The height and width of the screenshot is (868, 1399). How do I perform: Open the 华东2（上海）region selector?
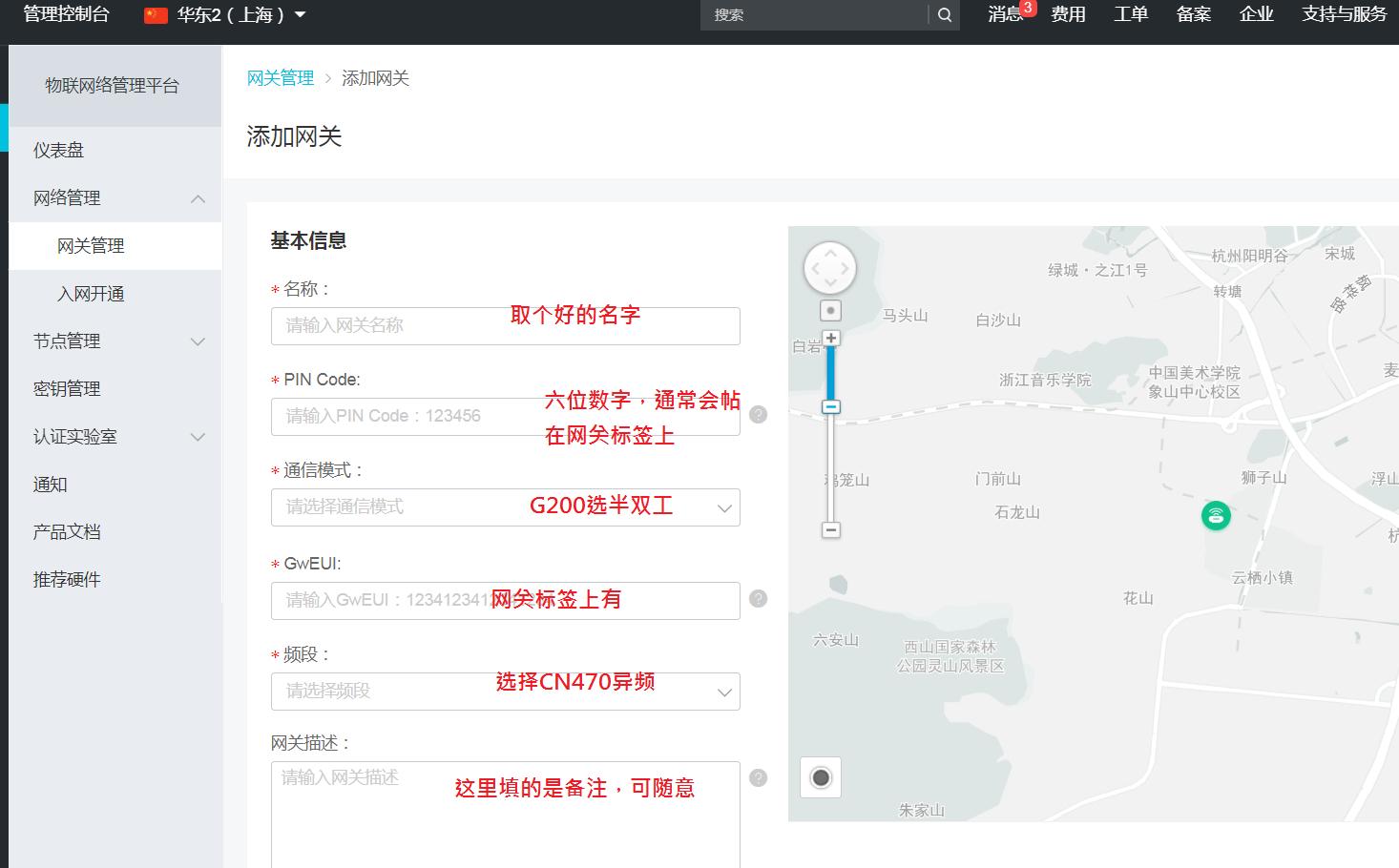[226, 15]
